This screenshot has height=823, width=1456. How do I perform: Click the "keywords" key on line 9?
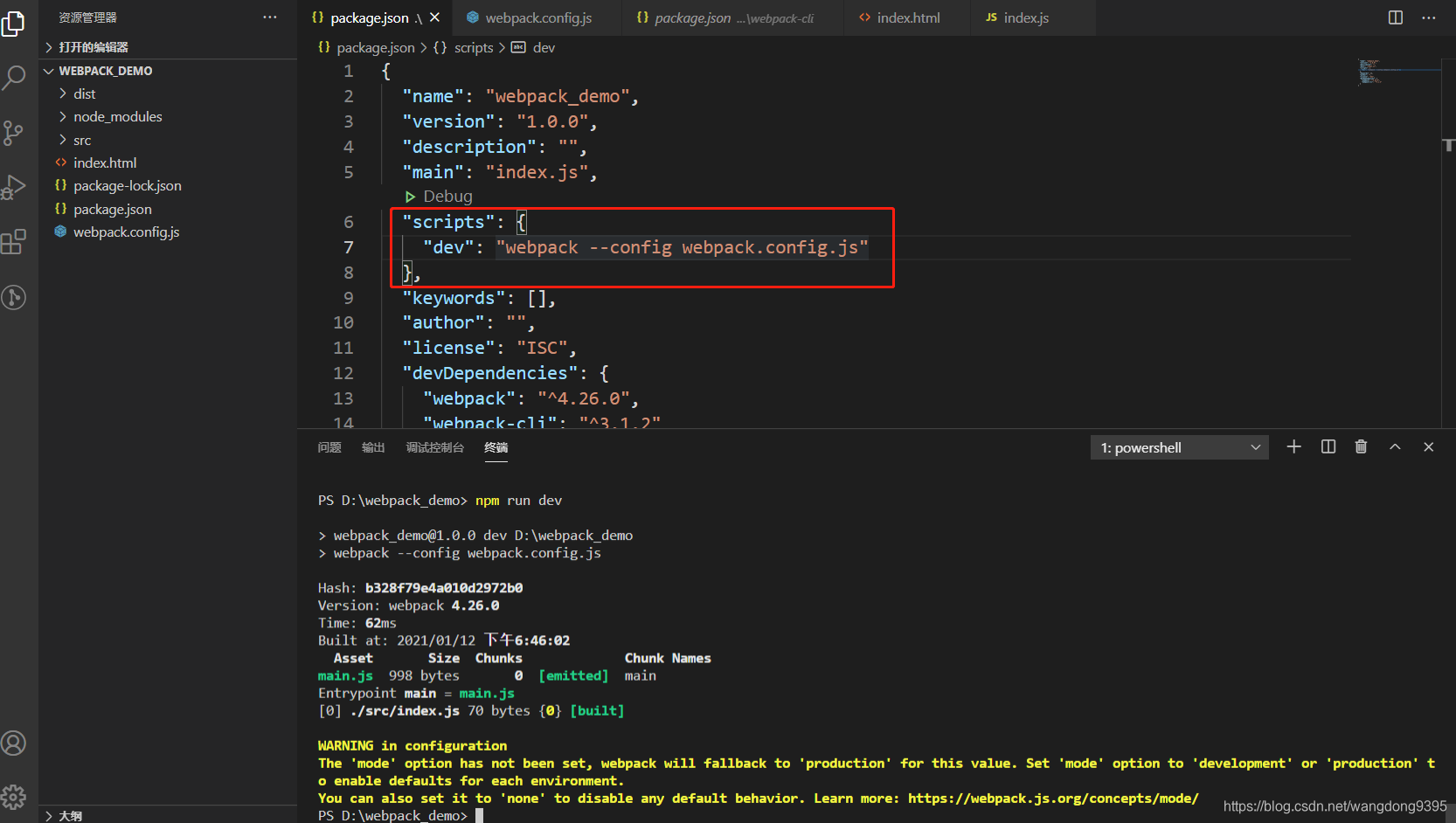pos(454,298)
